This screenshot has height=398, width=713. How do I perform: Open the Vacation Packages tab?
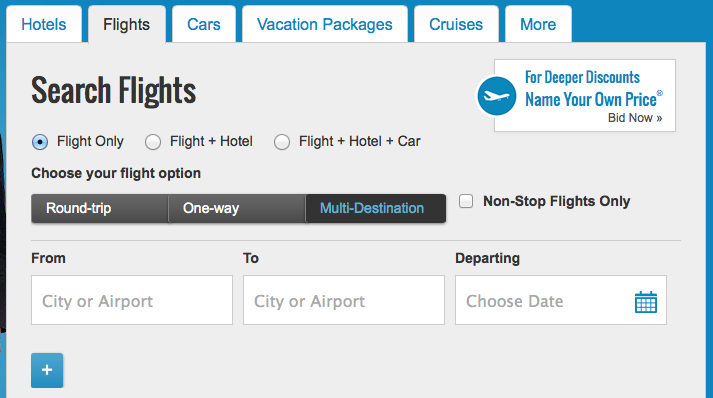pos(325,24)
